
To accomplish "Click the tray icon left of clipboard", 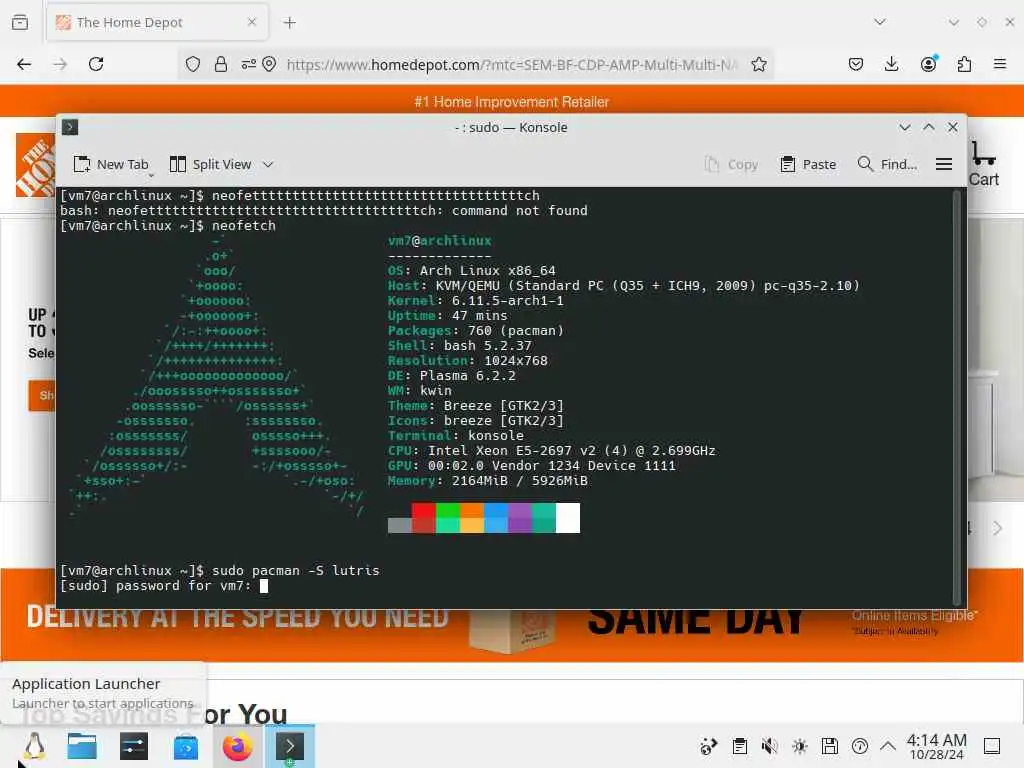I will [709, 746].
